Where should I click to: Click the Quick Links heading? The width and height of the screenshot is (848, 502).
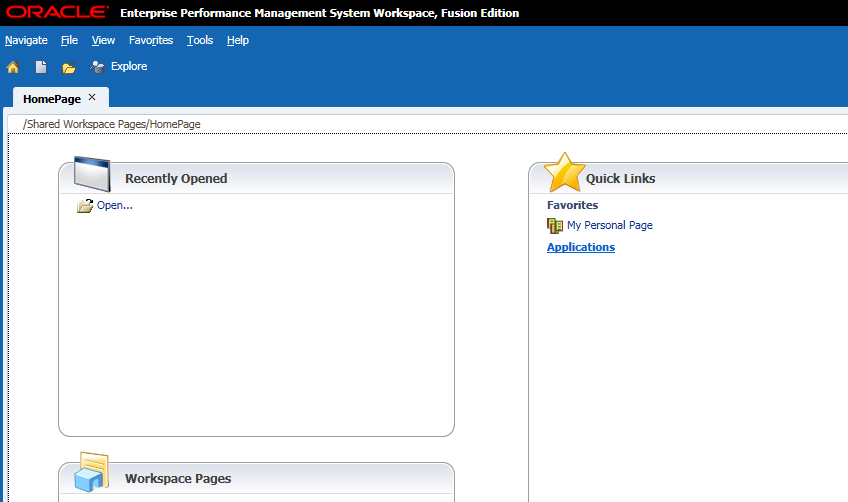(620, 179)
